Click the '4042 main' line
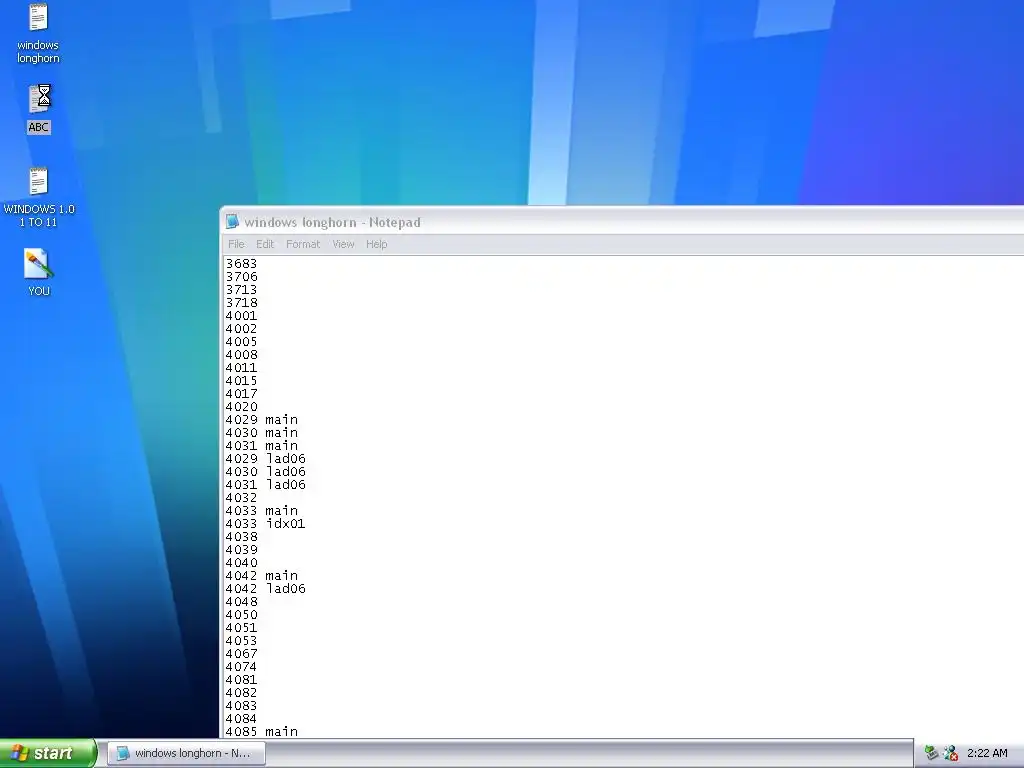The height and width of the screenshot is (768, 1024). [x=261, y=576]
